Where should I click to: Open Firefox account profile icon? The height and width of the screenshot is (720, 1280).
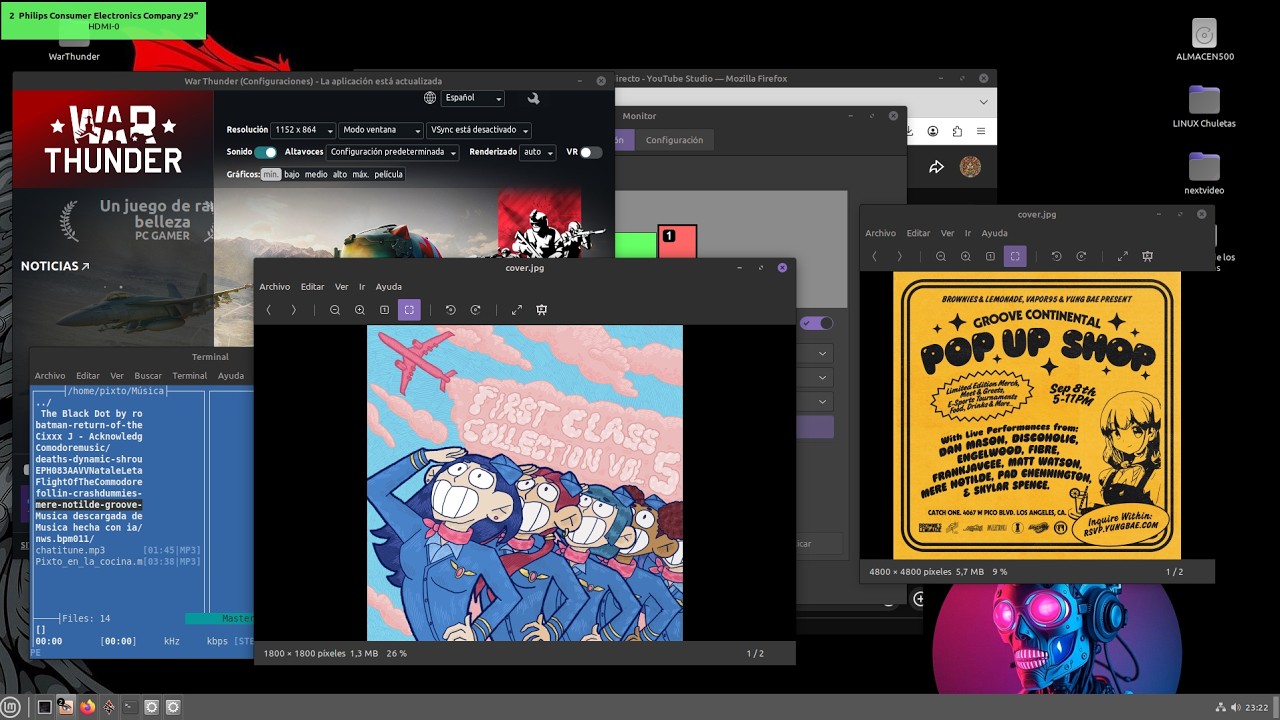[x=933, y=131]
